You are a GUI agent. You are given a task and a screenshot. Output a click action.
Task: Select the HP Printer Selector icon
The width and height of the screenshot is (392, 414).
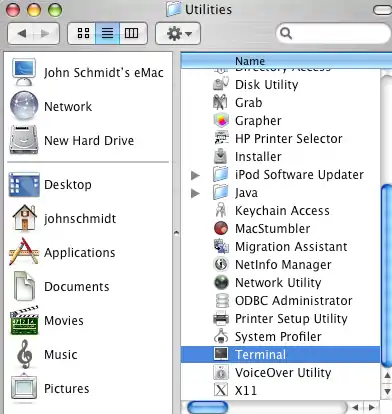[221, 138]
